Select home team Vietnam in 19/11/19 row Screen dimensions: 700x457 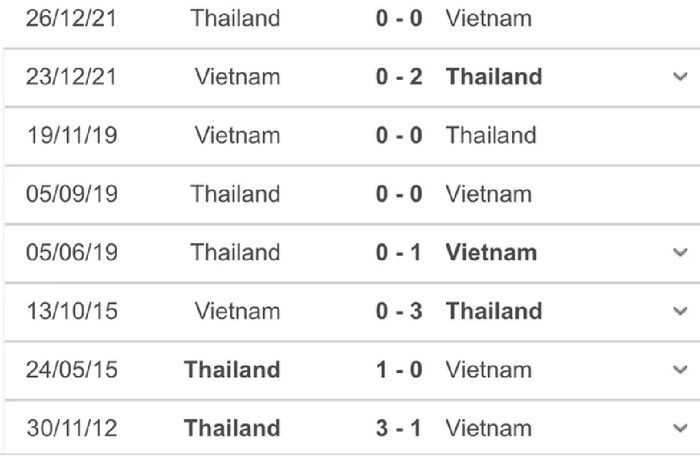coord(238,135)
